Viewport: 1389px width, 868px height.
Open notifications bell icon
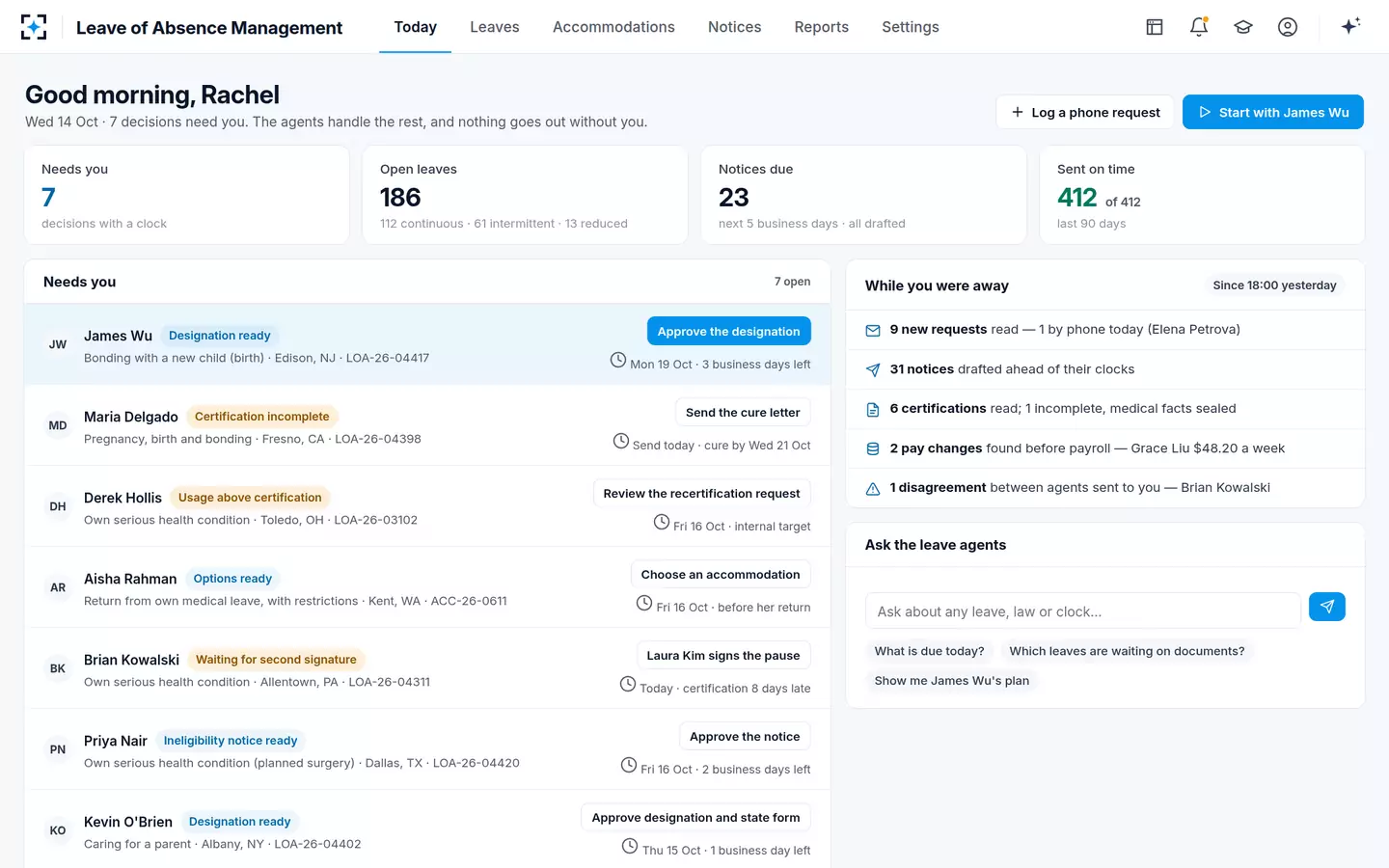pyautogui.click(x=1199, y=27)
